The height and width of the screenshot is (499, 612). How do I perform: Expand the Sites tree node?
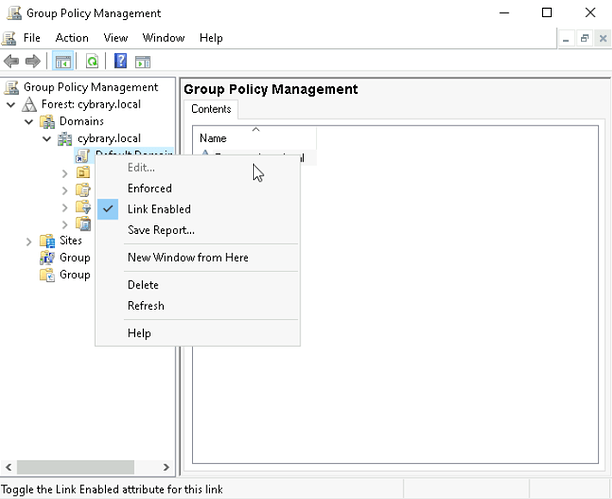click(x=29, y=241)
